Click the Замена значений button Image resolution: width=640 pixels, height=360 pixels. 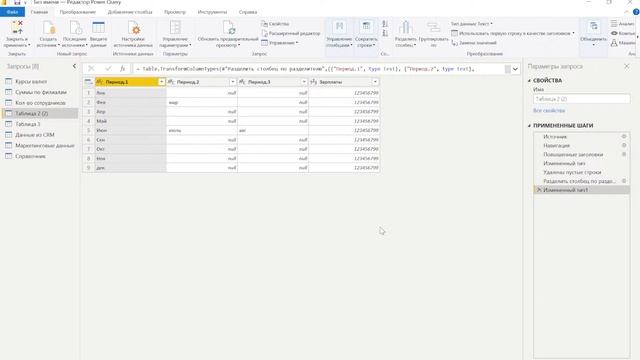[474, 43]
